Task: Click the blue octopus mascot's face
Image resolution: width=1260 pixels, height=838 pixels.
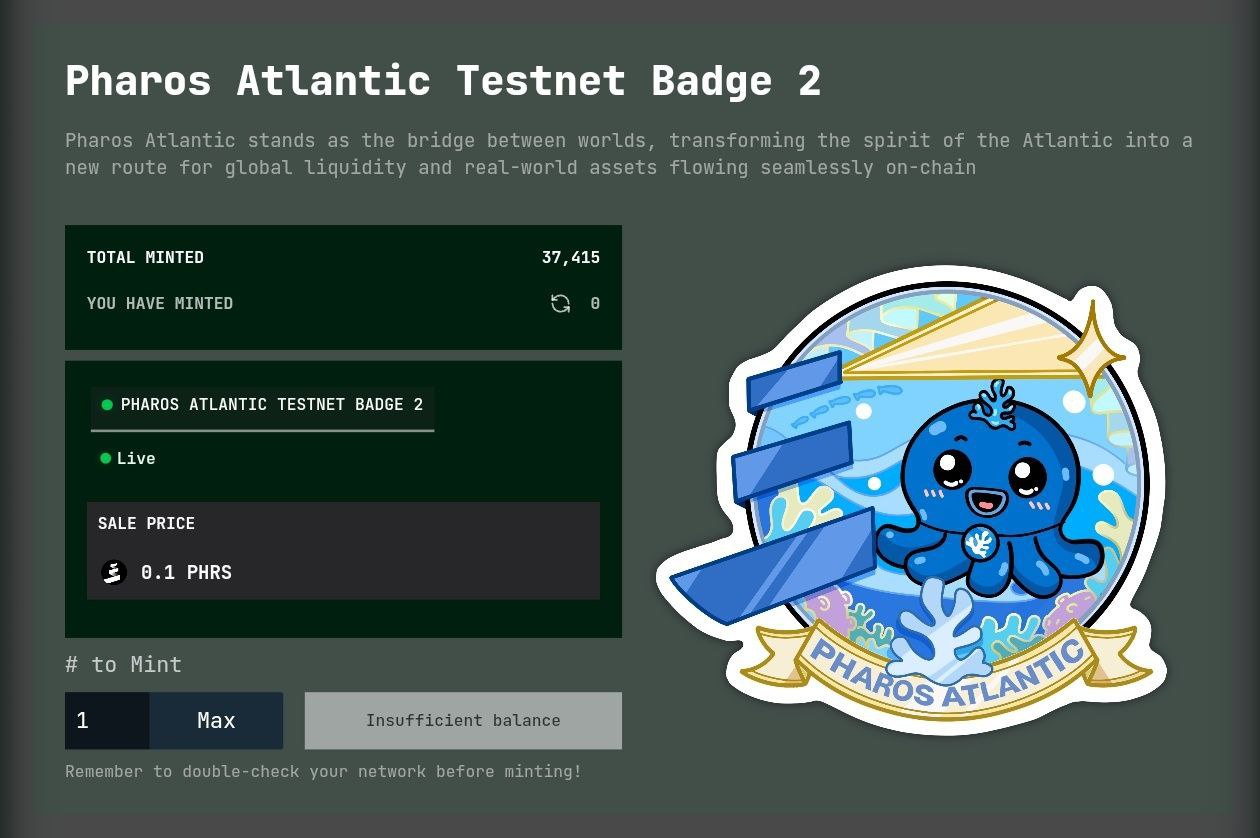Action: tap(986, 476)
